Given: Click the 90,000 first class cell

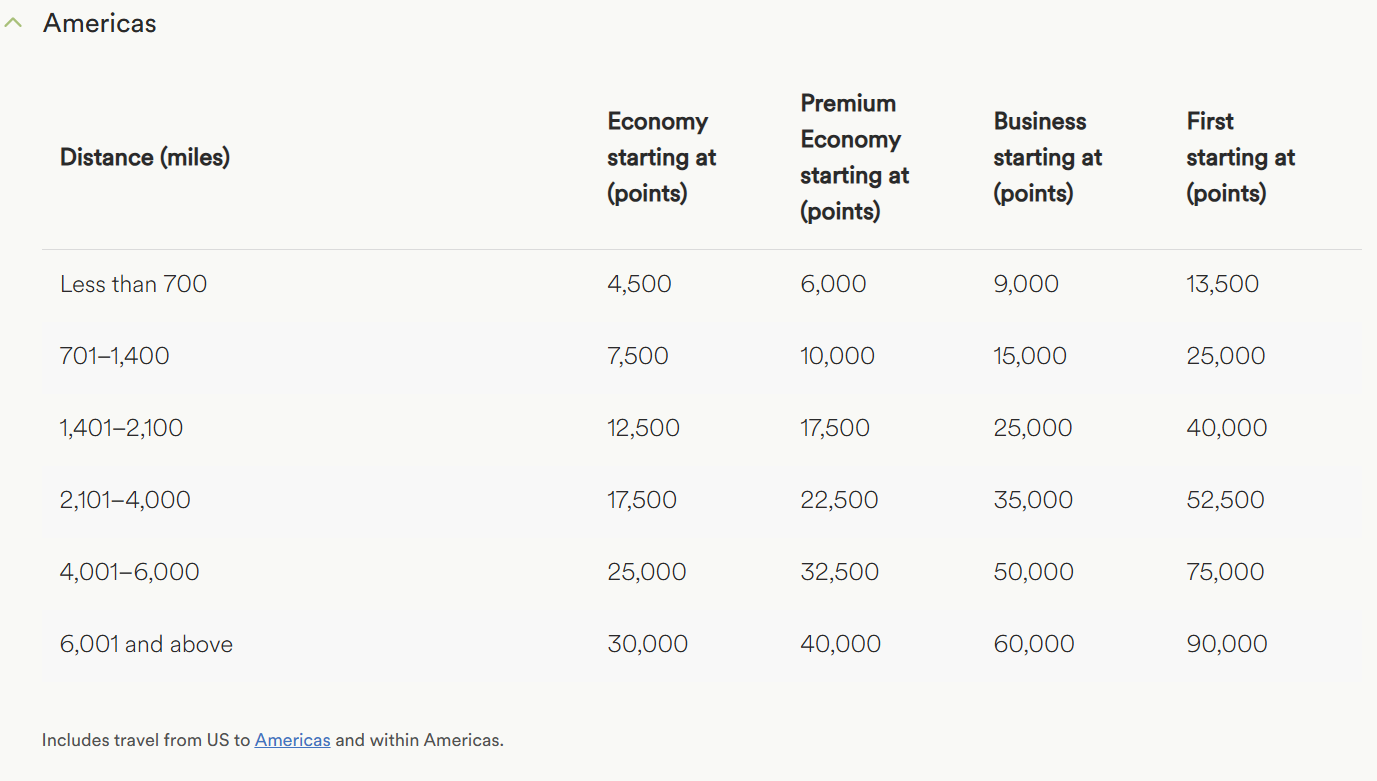Looking at the screenshot, I should point(1226,644).
